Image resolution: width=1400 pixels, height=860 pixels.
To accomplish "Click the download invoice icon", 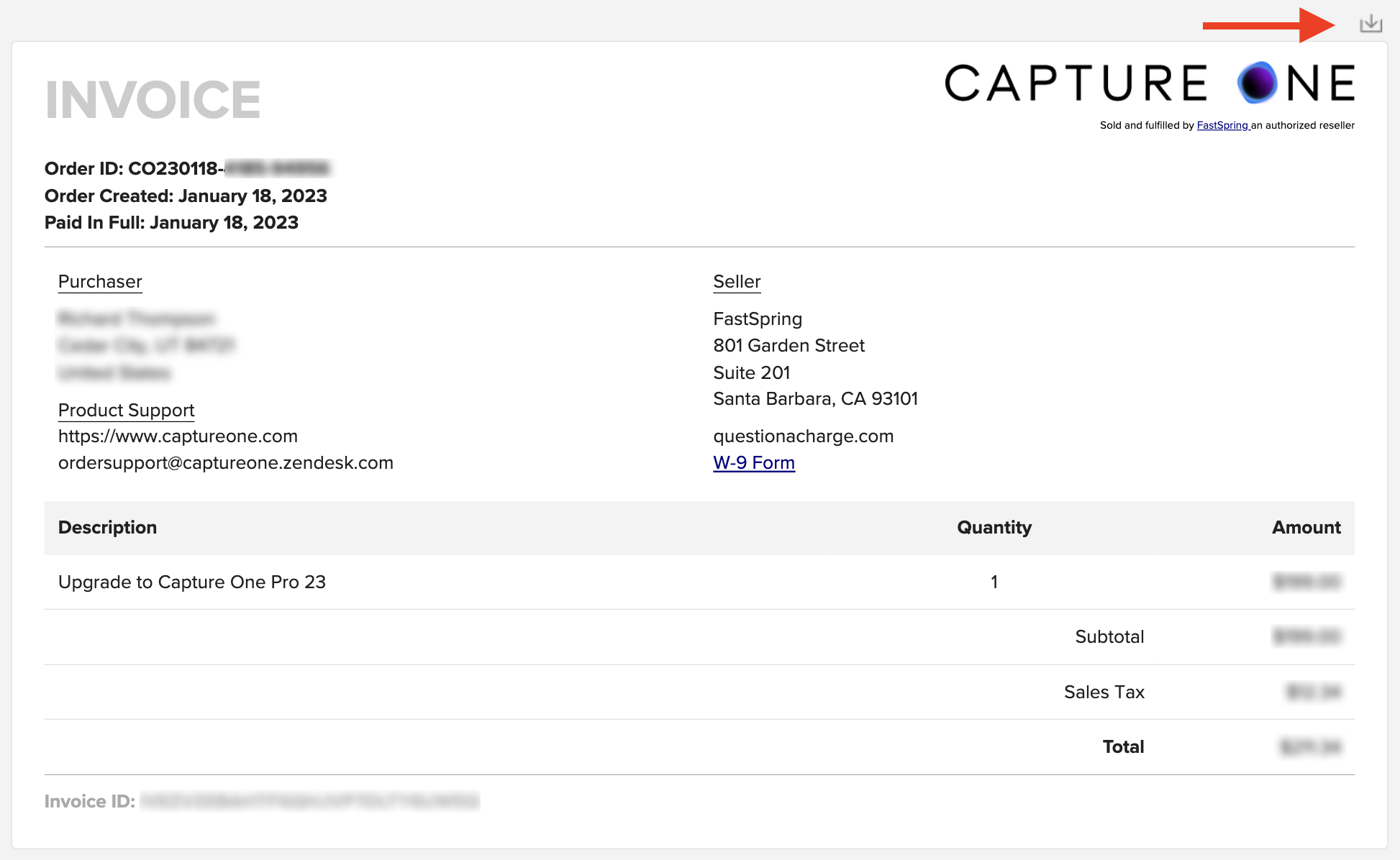I will [x=1371, y=24].
